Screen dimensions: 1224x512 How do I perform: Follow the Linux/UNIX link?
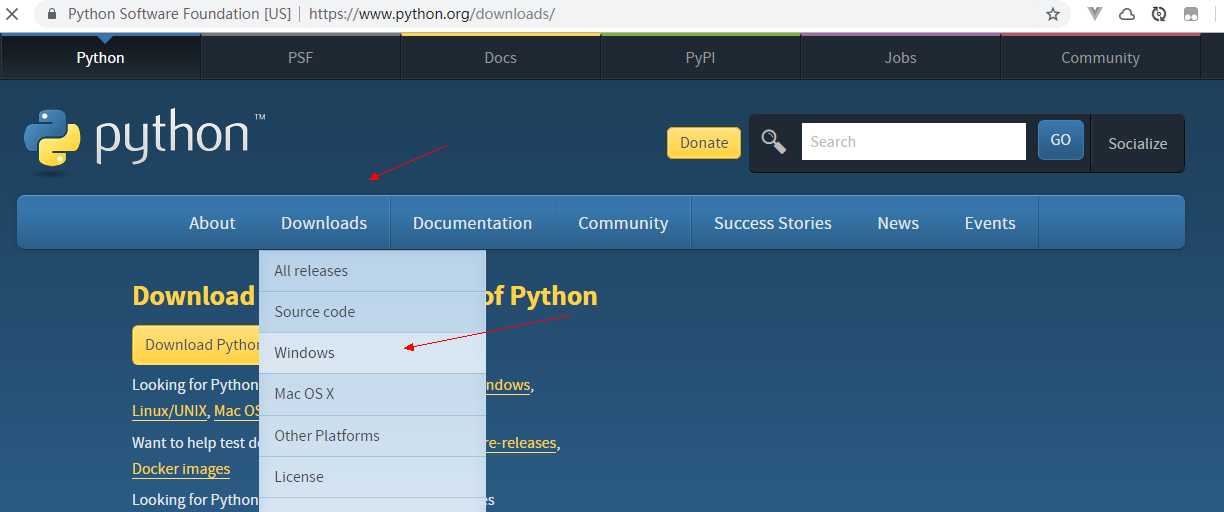(x=169, y=411)
